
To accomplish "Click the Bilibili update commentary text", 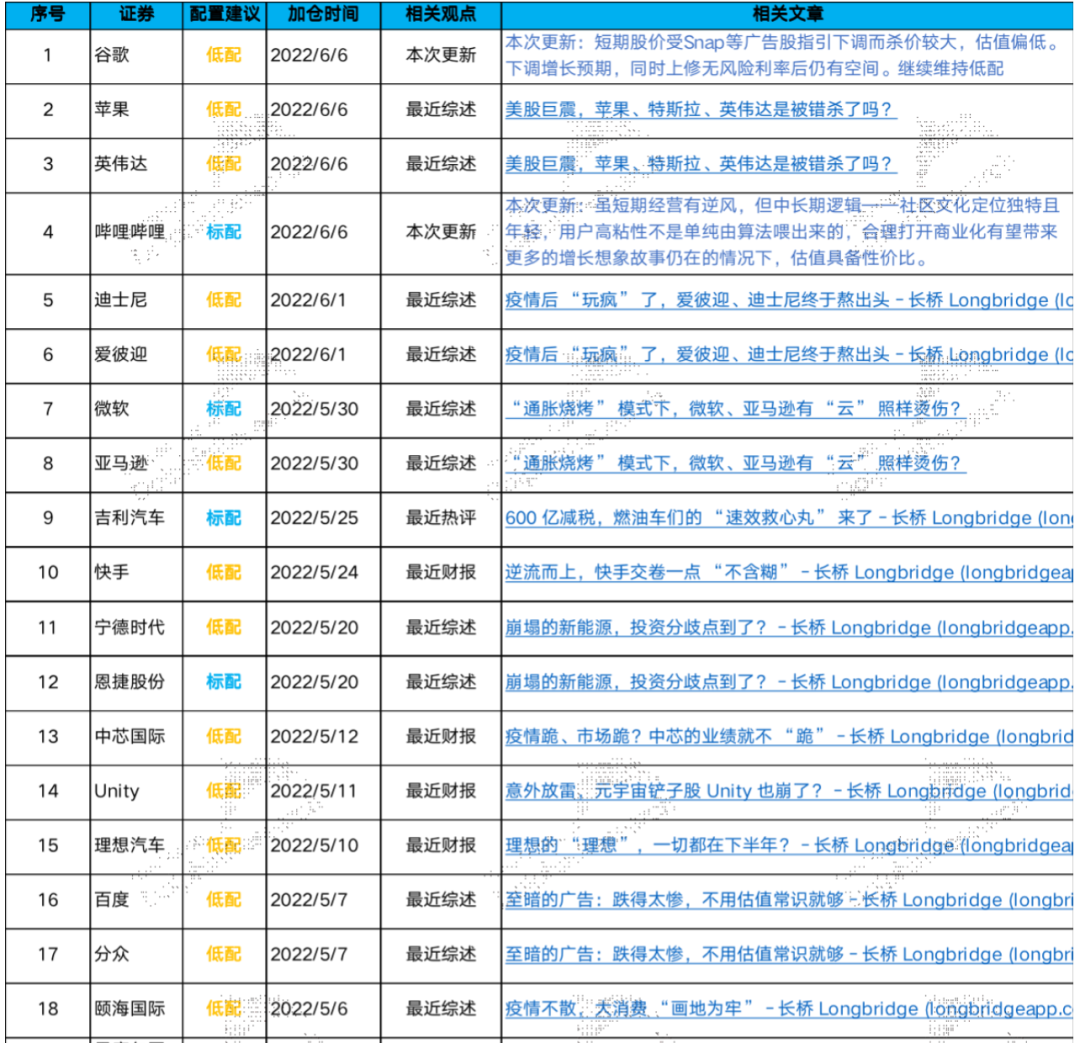I will (x=782, y=233).
